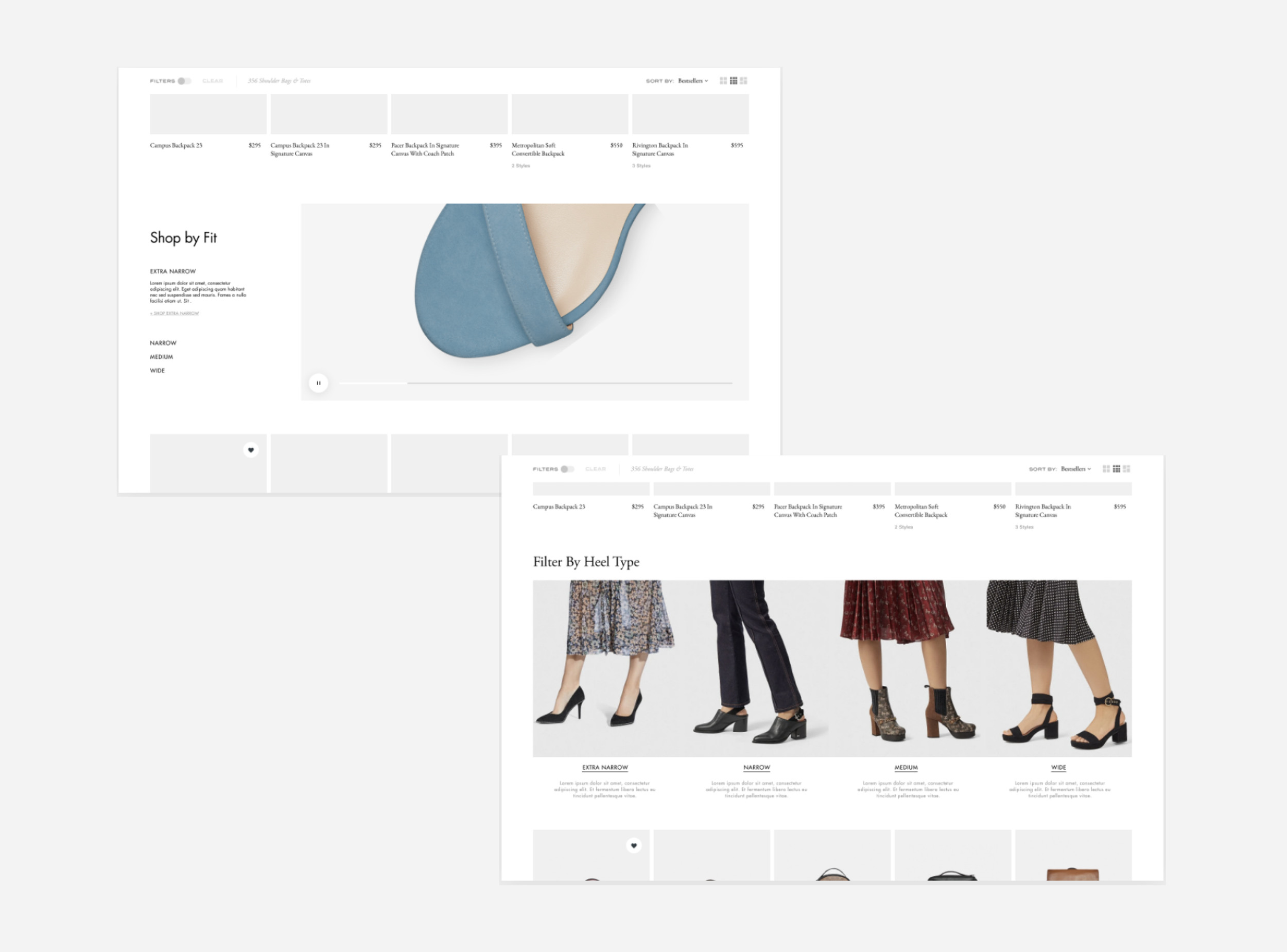Switch lower page to two-column grid view
The height and width of the screenshot is (952, 1287).
pos(1106,469)
